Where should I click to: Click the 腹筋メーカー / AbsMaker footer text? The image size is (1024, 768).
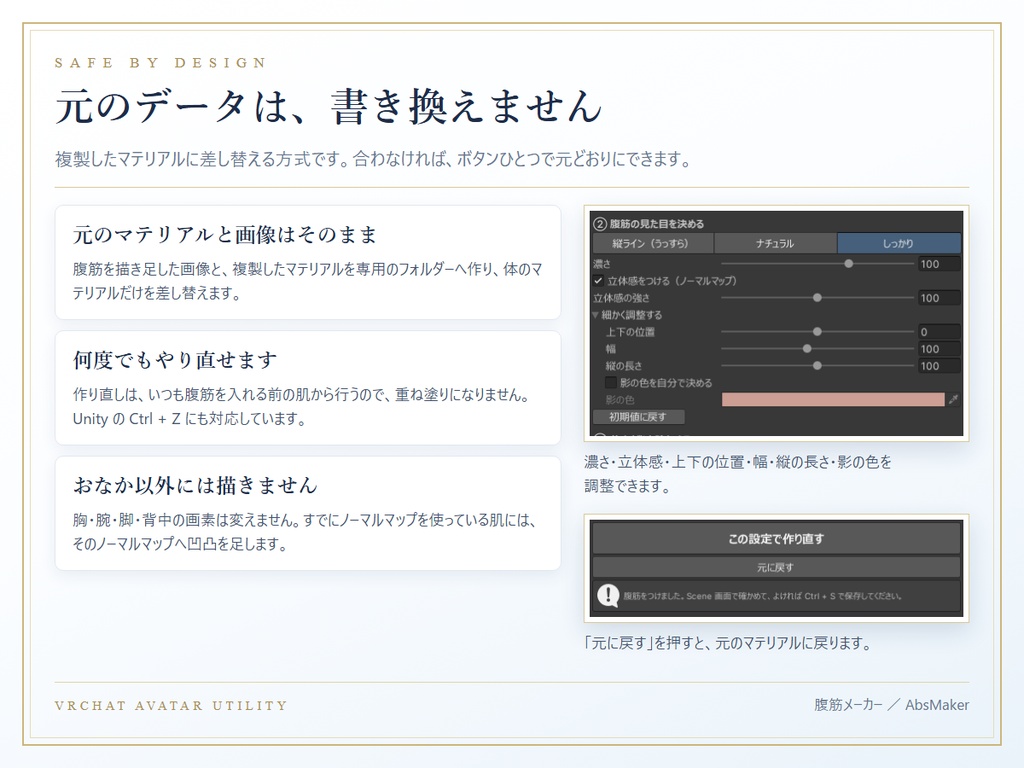891,705
